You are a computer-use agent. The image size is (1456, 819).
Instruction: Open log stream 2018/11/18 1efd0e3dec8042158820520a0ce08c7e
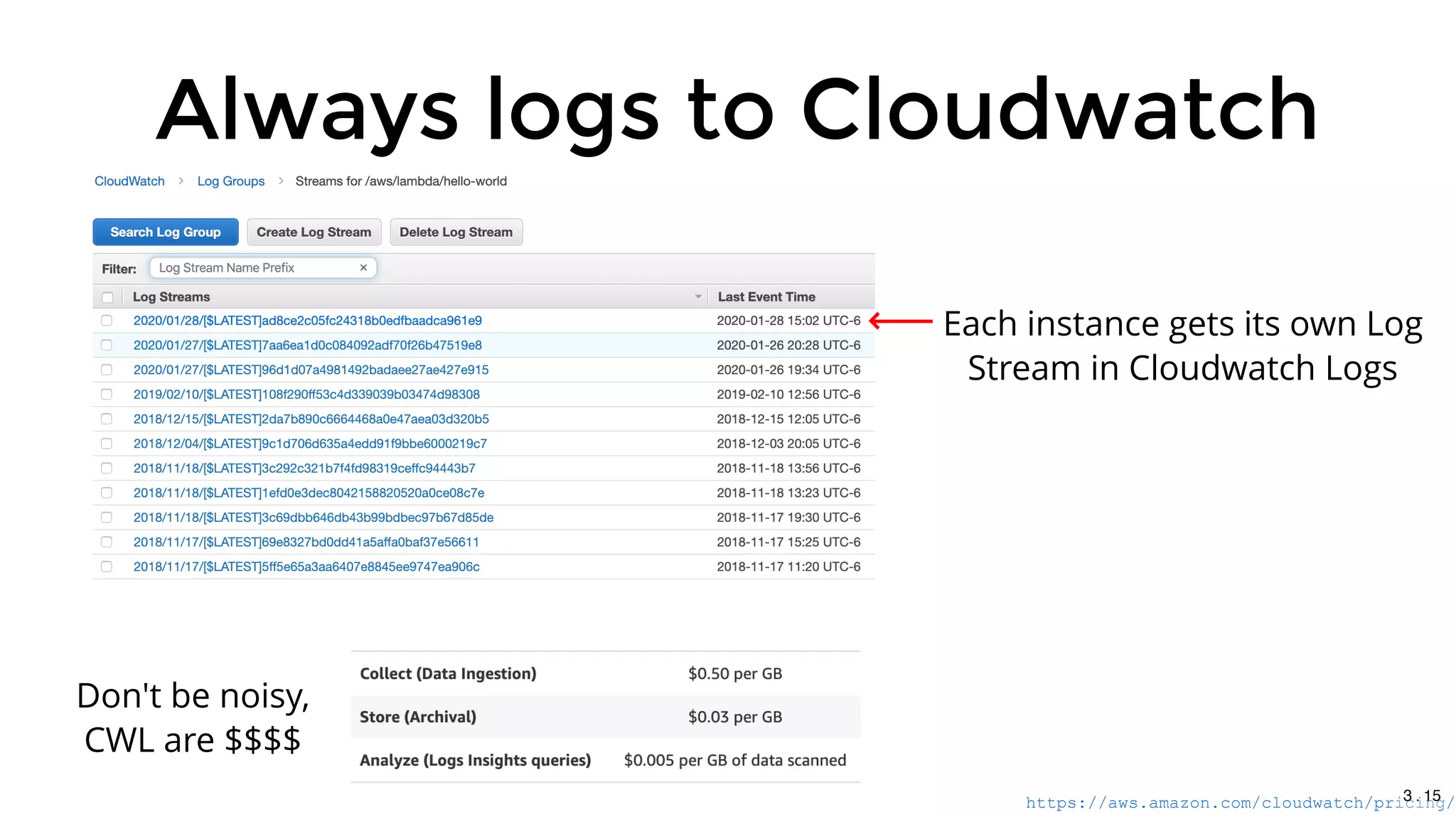tap(309, 493)
